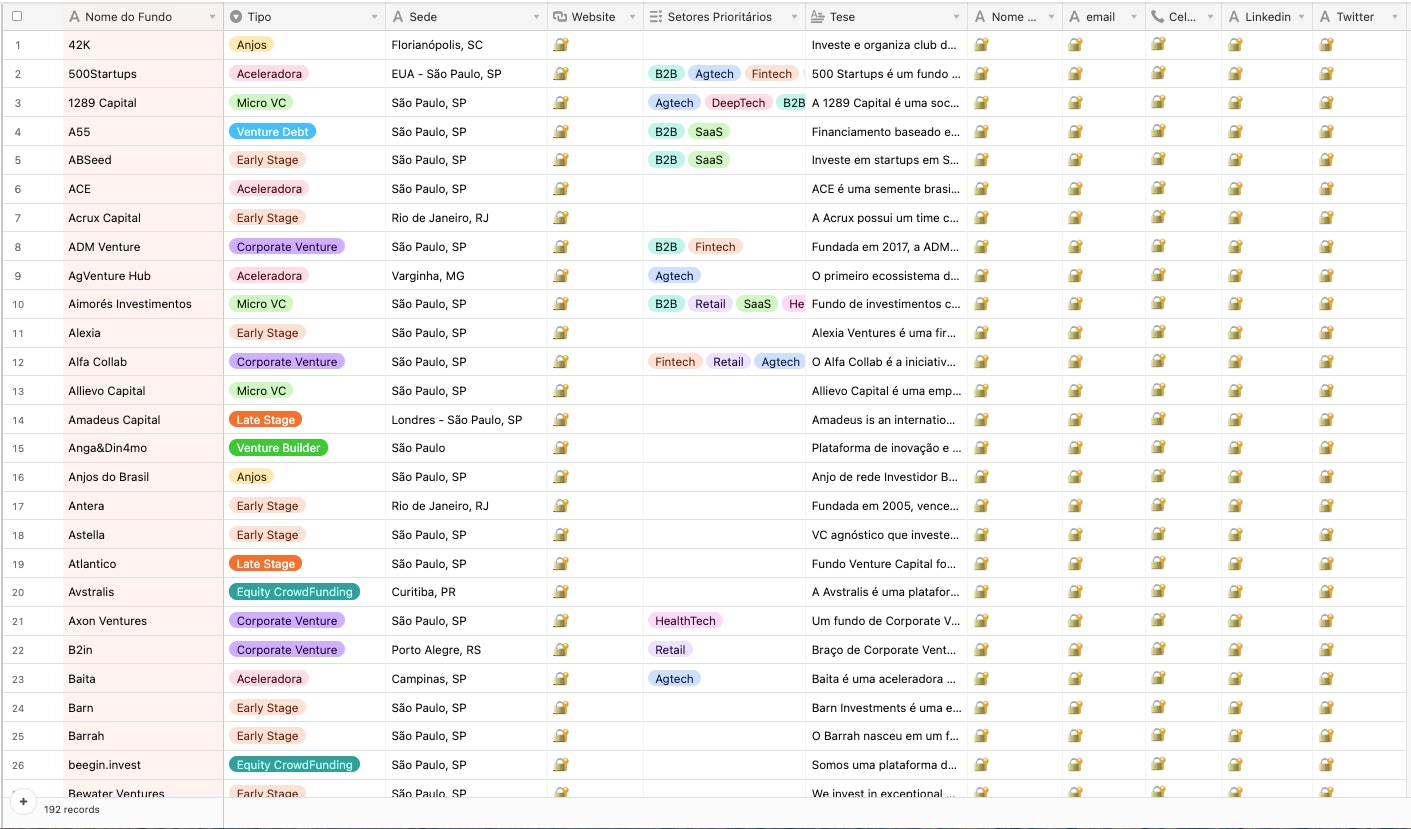Click the locked Website icon for 42K

coord(560,45)
